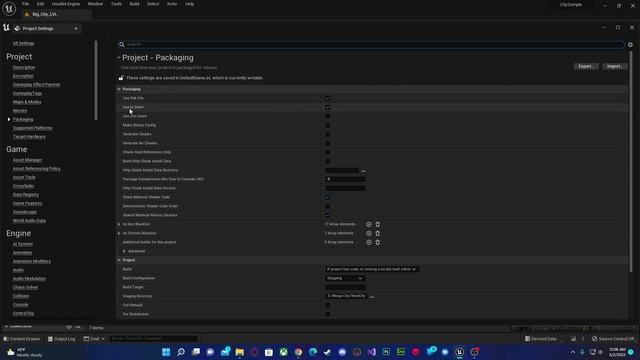Open the Windows Start menu
Screen dimensions: 640x360
[166, 352]
